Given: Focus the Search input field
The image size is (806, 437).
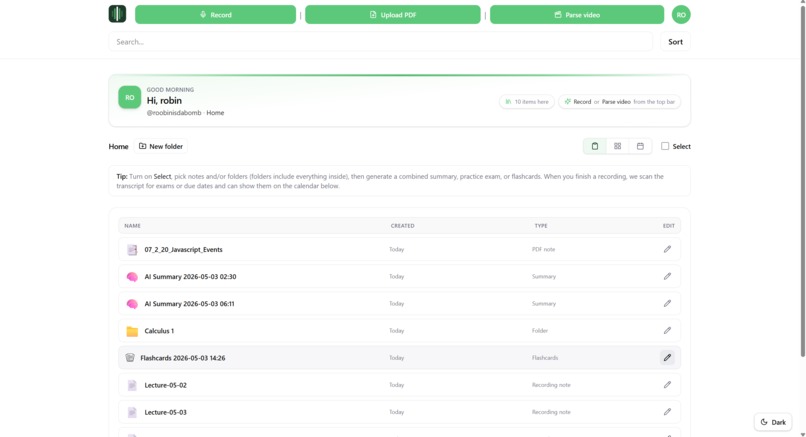Looking at the screenshot, I should tap(380, 42).
